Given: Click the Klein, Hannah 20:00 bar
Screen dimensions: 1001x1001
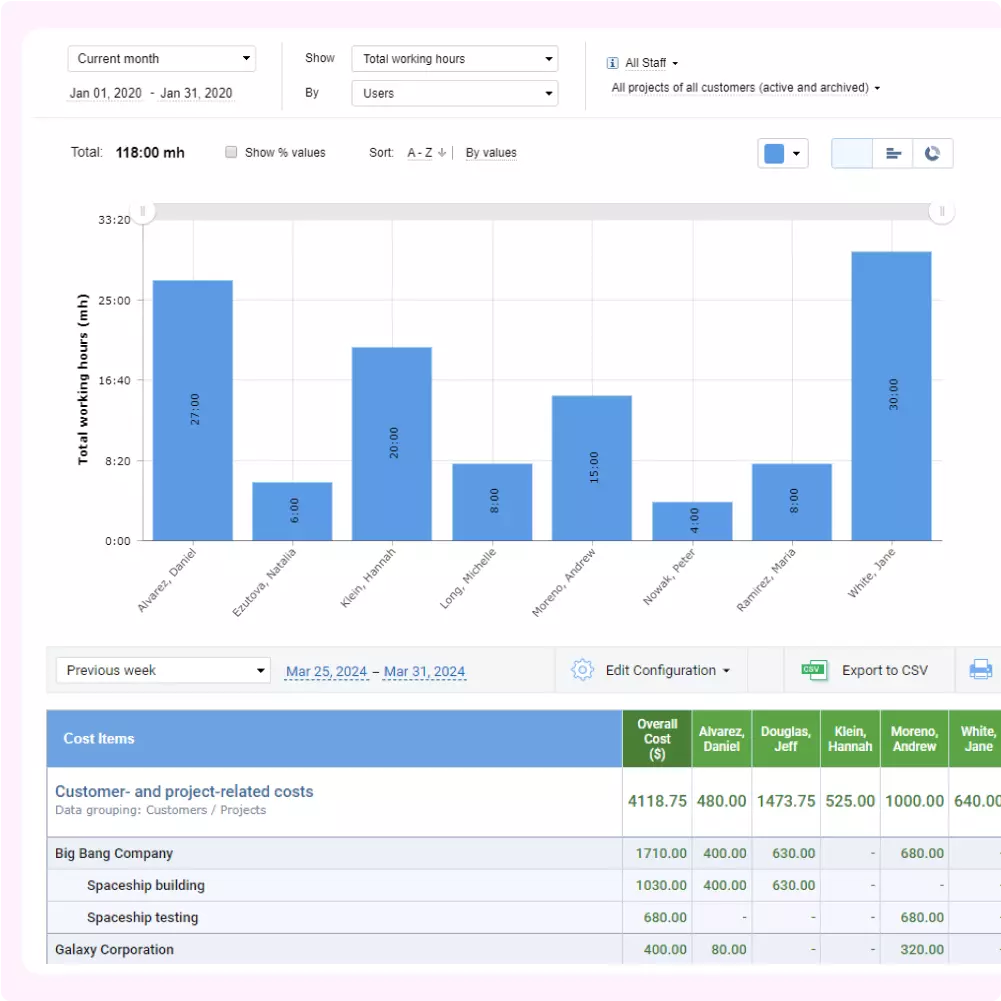Looking at the screenshot, I should (392, 444).
